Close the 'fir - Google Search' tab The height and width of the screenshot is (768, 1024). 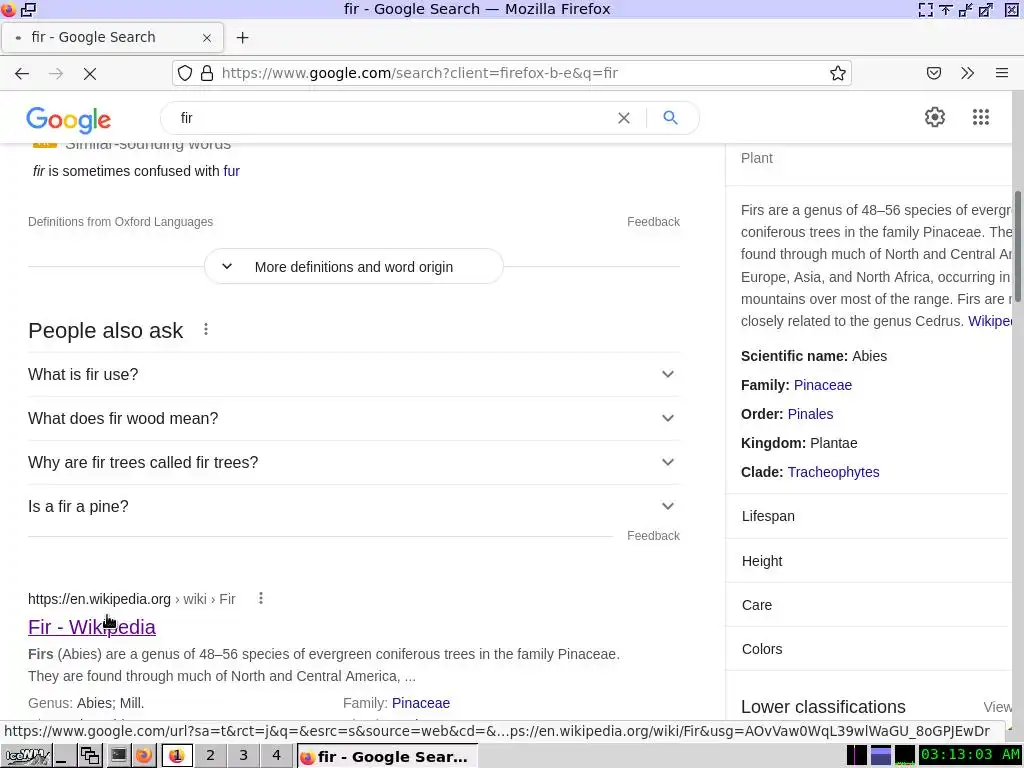207,38
